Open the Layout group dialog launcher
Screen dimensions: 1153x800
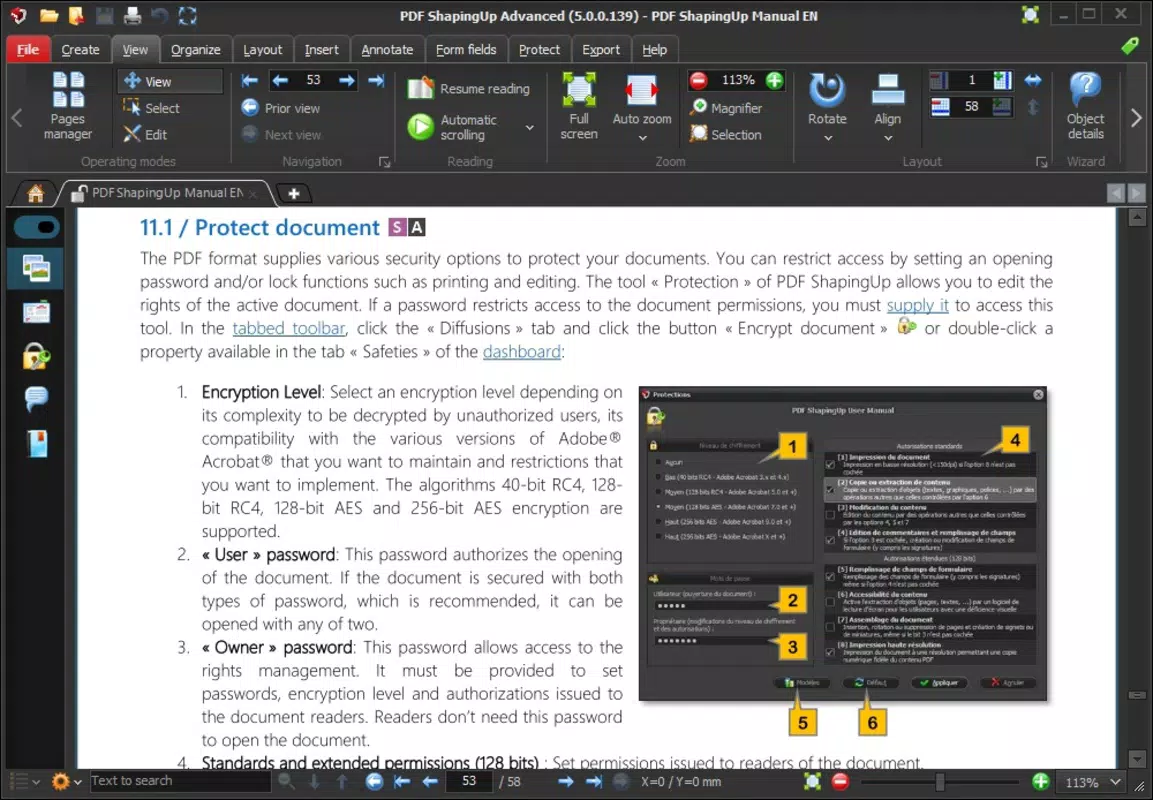coord(1041,162)
